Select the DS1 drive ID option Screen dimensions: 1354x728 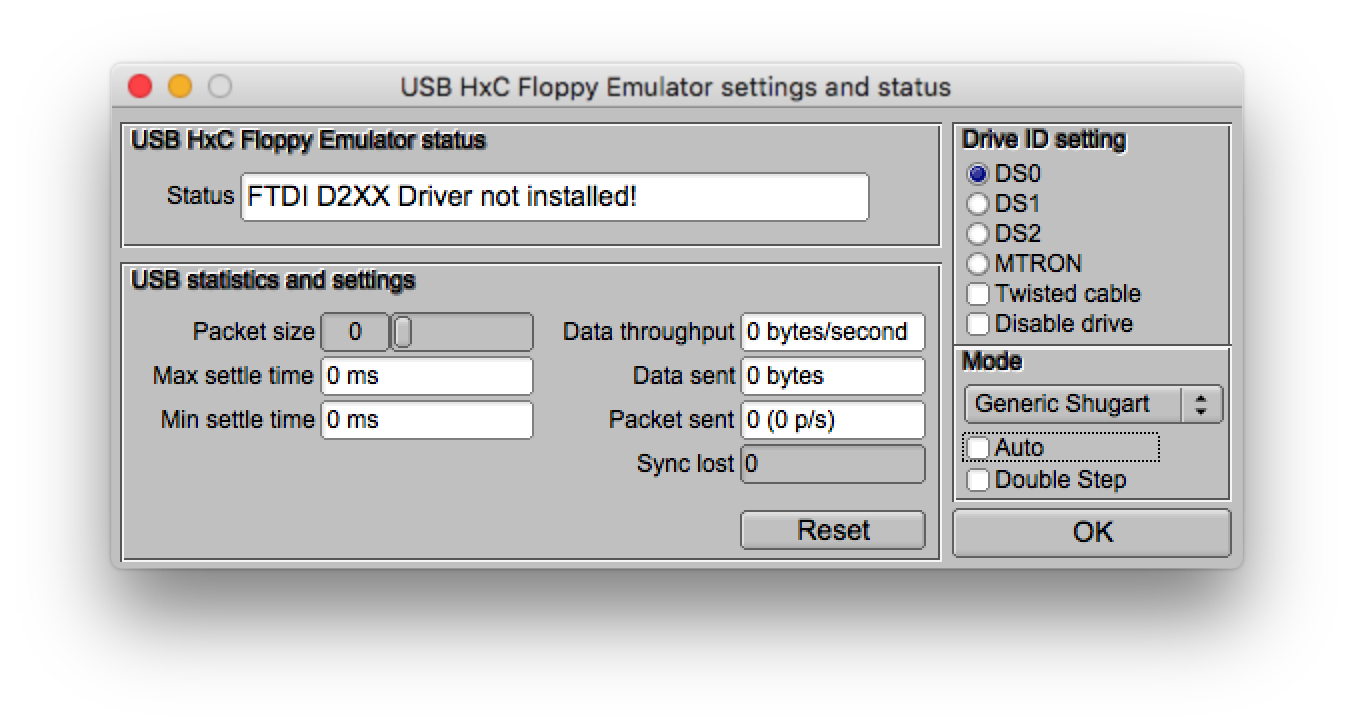click(x=977, y=204)
